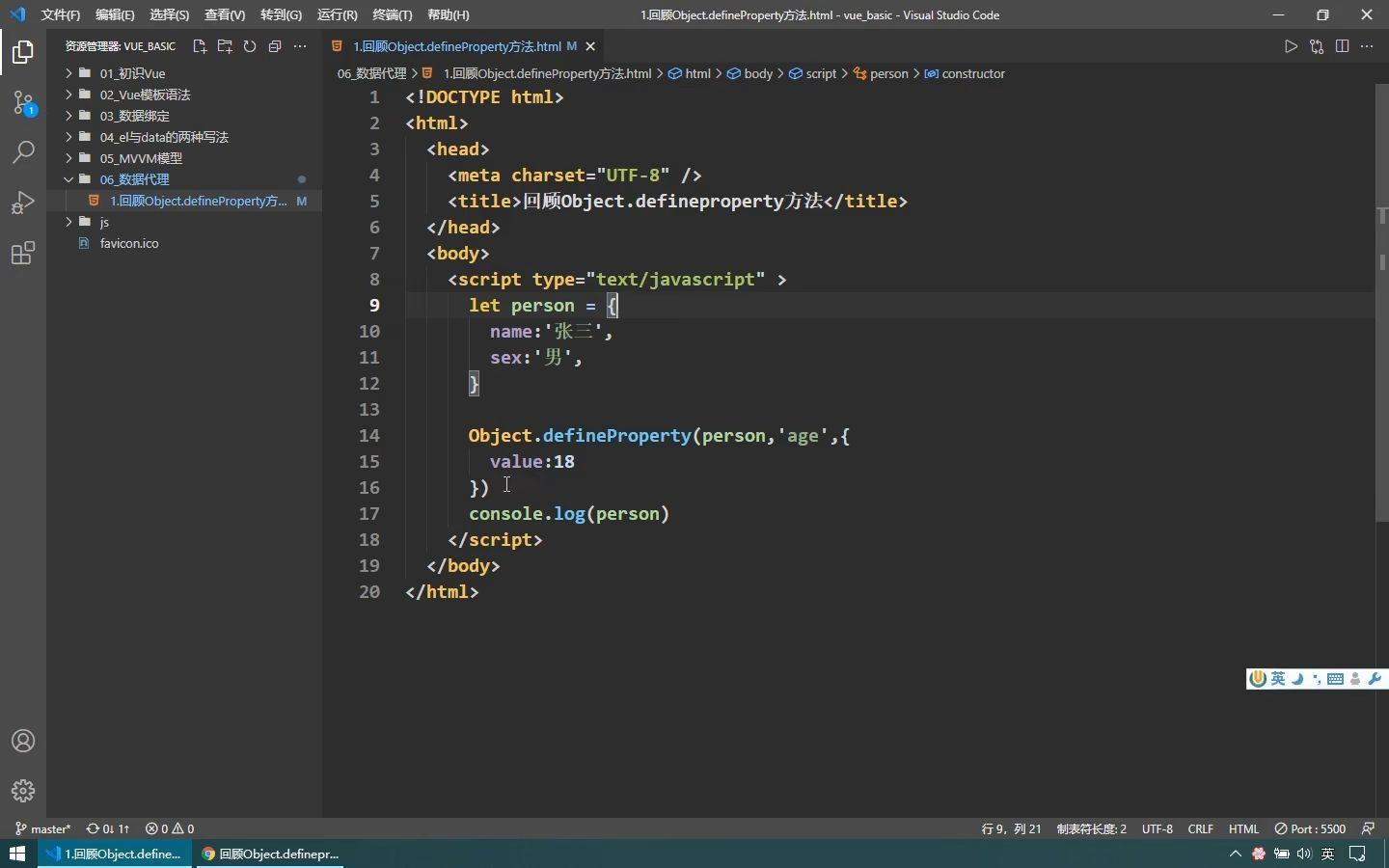
Task: Select the 1.回顾Object.defineProperty方法.html editor tab
Action: tap(464, 46)
